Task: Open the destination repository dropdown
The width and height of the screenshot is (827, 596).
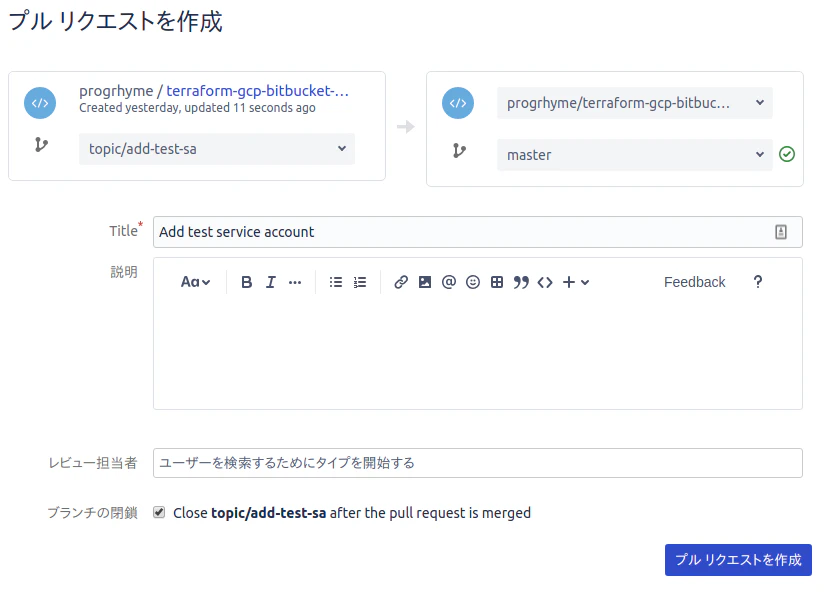Action: click(634, 103)
